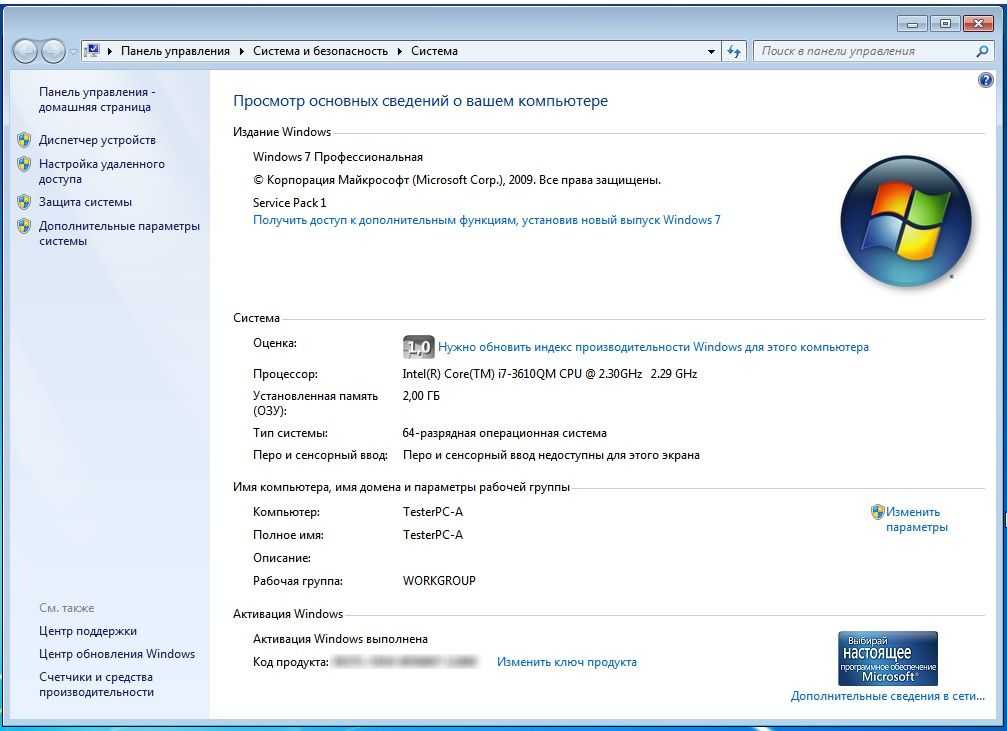Click the Service Pack 1 text

click(290, 202)
